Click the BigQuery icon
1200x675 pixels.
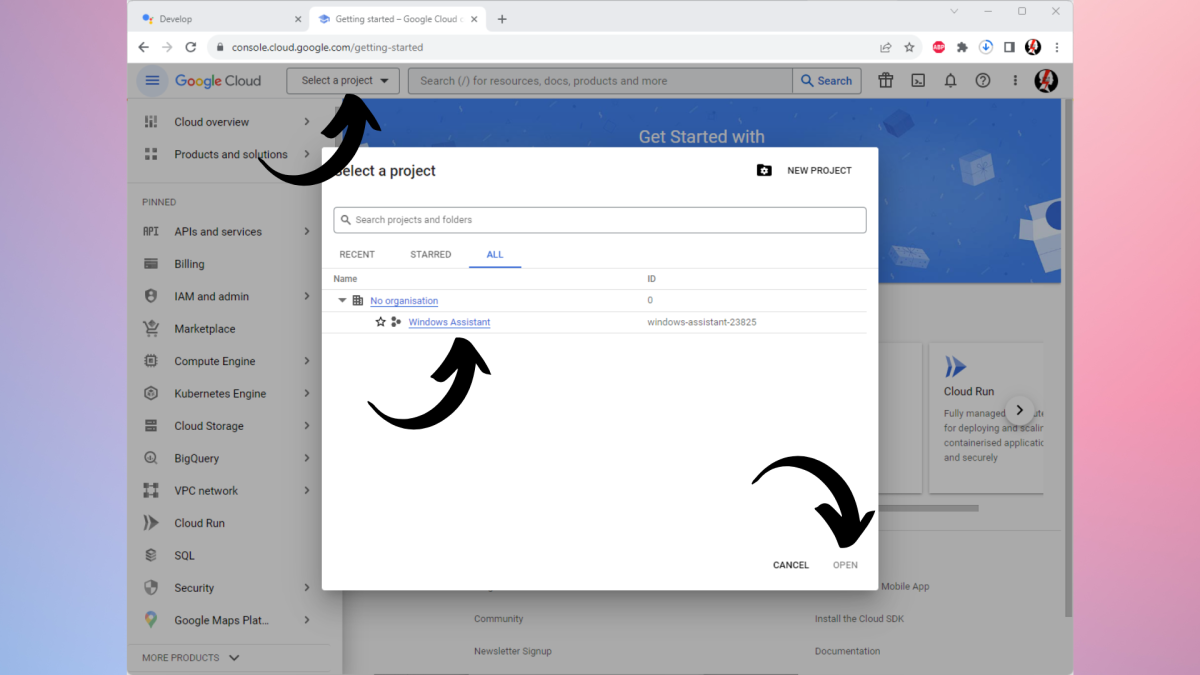pos(151,458)
